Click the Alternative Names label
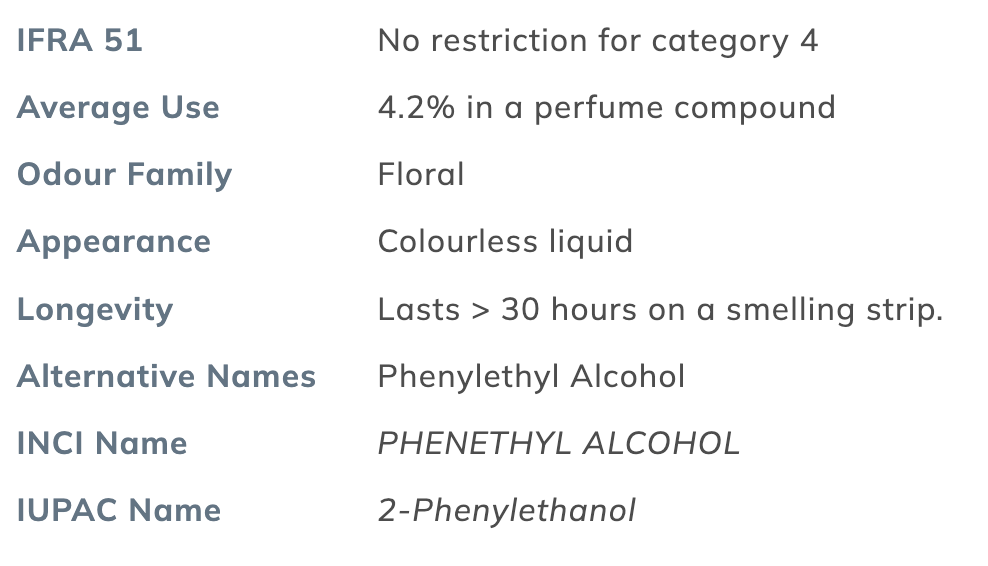Screen dimensions: 988x566 tap(166, 376)
